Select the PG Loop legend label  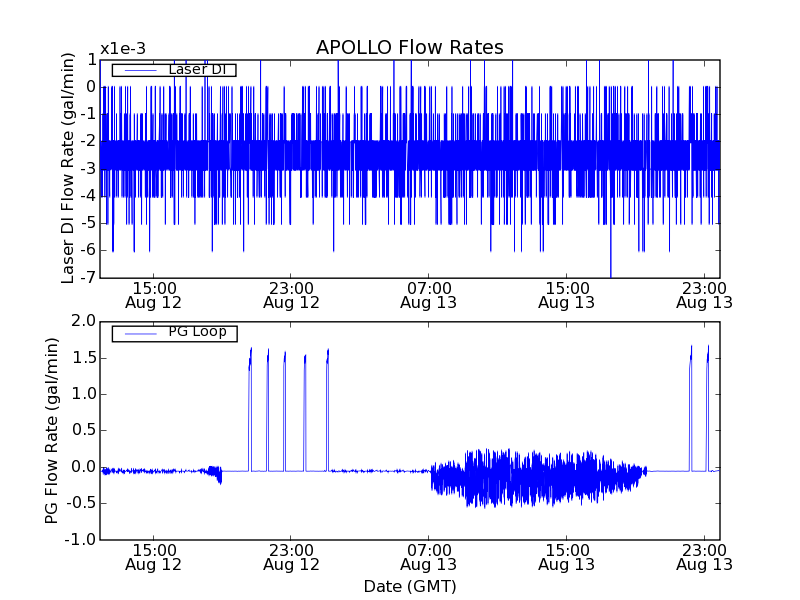195,332
